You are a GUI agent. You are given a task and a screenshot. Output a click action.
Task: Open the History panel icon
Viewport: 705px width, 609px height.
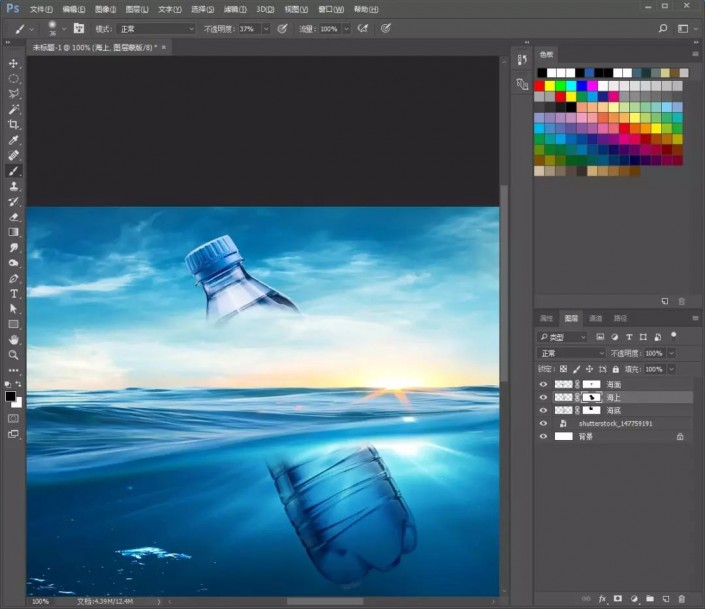coord(522,60)
